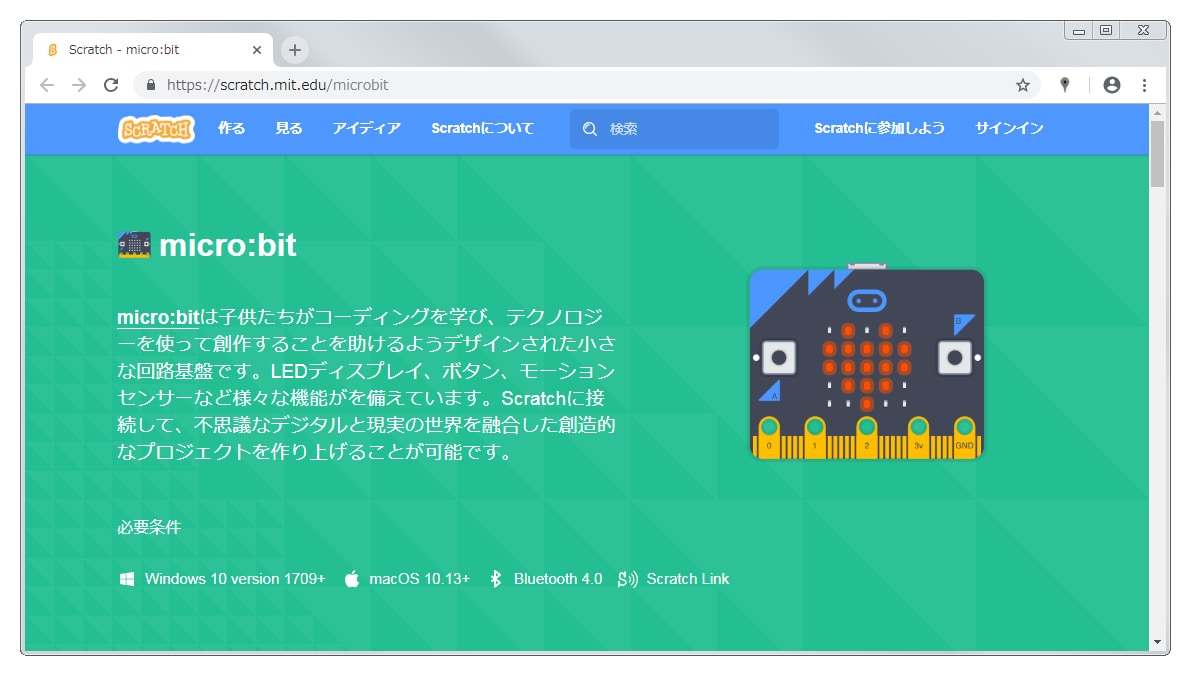
Task: Click the macOS 10.13+ text
Action: tap(419, 579)
